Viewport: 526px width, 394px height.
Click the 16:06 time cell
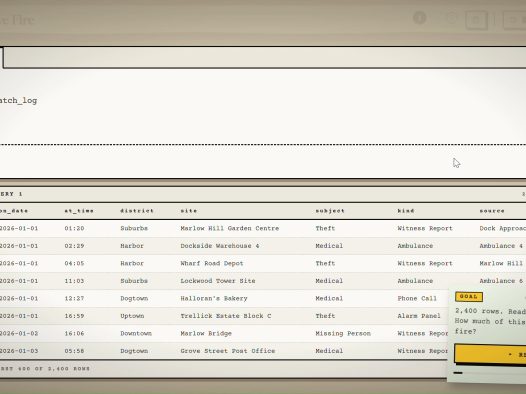[x=74, y=333]
